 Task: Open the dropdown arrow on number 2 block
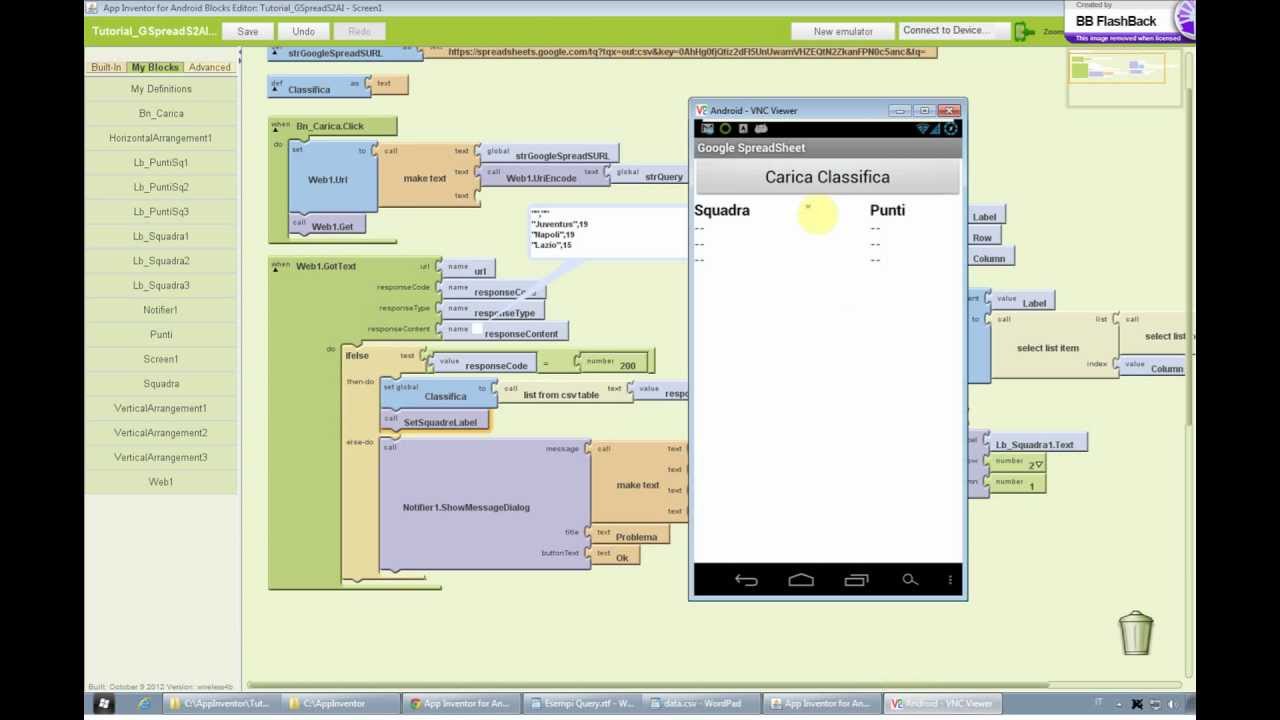pos(1039,465)
